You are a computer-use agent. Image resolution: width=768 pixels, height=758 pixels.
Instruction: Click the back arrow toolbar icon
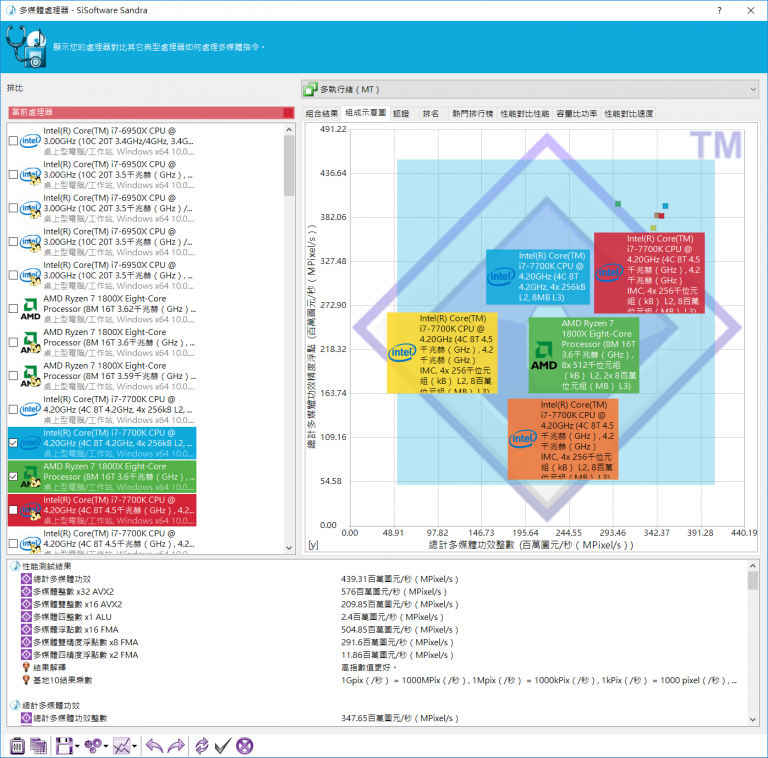pyautogui.click(x=154, y=746)
